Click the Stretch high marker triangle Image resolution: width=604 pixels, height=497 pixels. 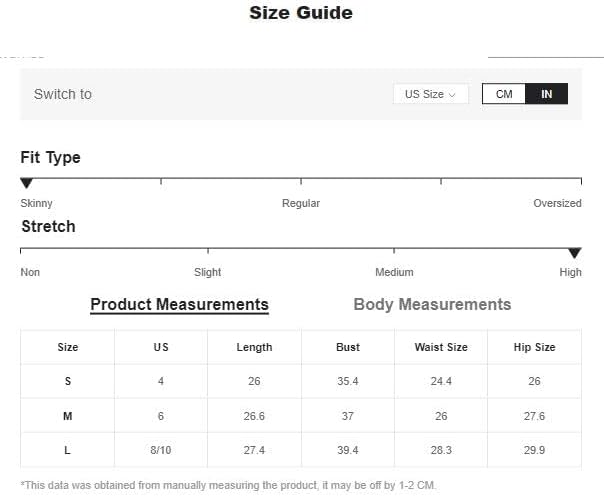pyautogui.click(x=575, y=253)
